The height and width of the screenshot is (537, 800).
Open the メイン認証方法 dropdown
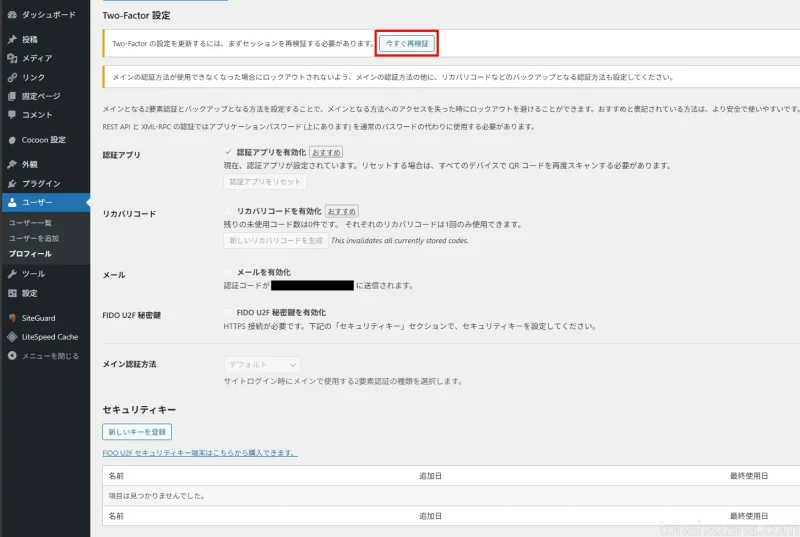click(261, 365)
